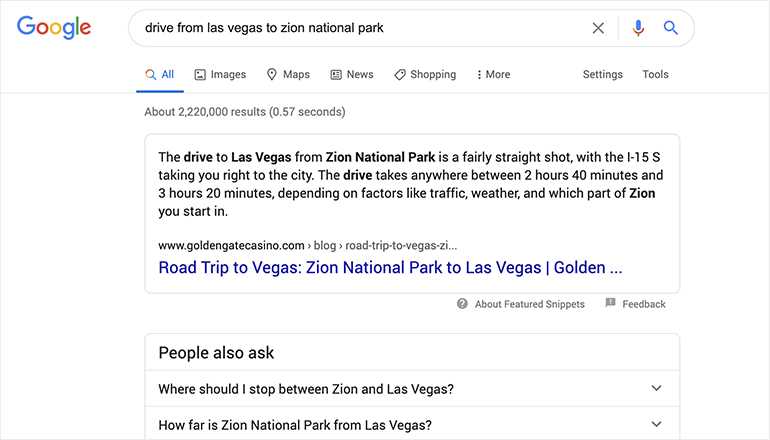Open the News results tab

tap(352, 75)
